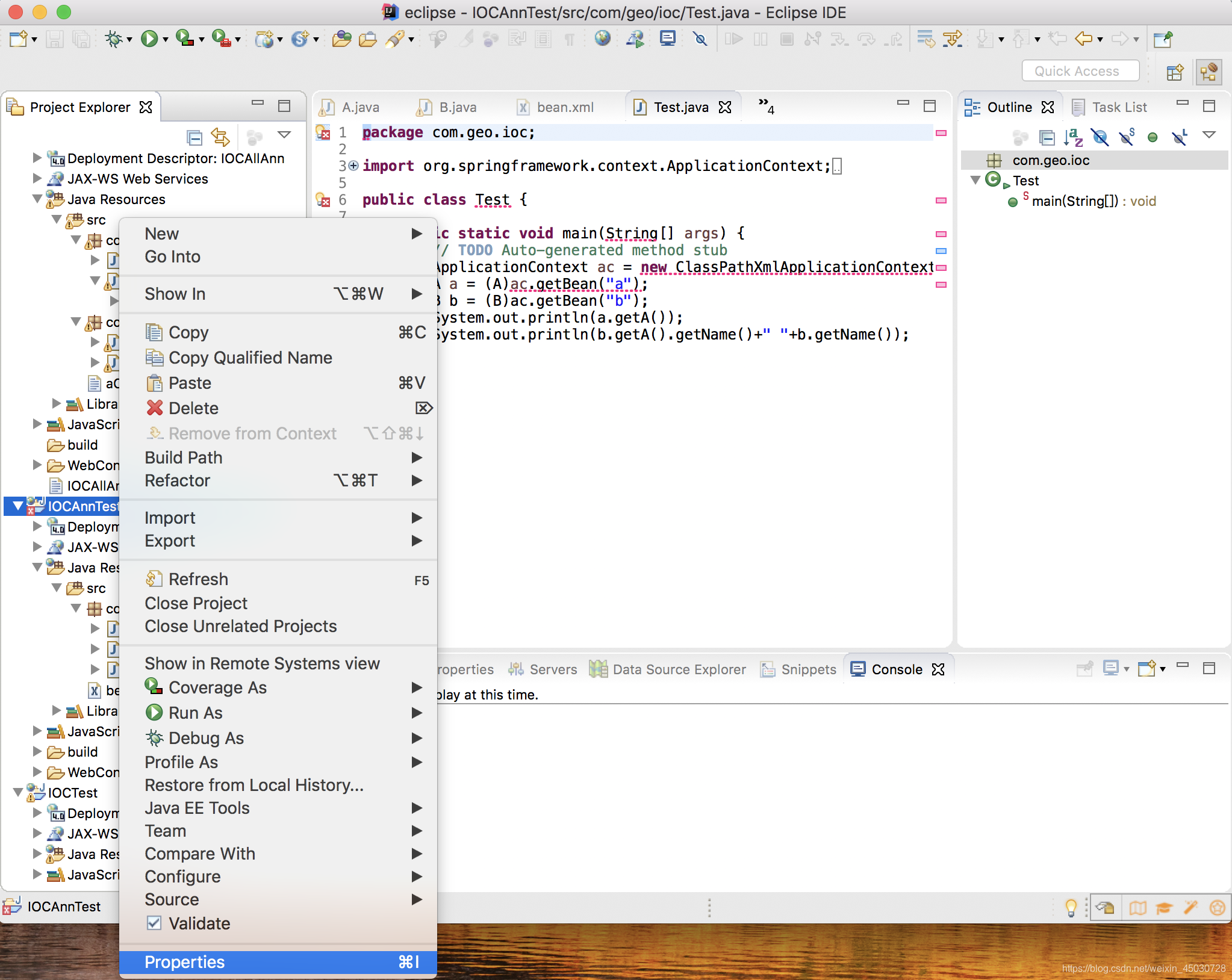Select com.geo.ioc package in Outline

point(1051,160)
